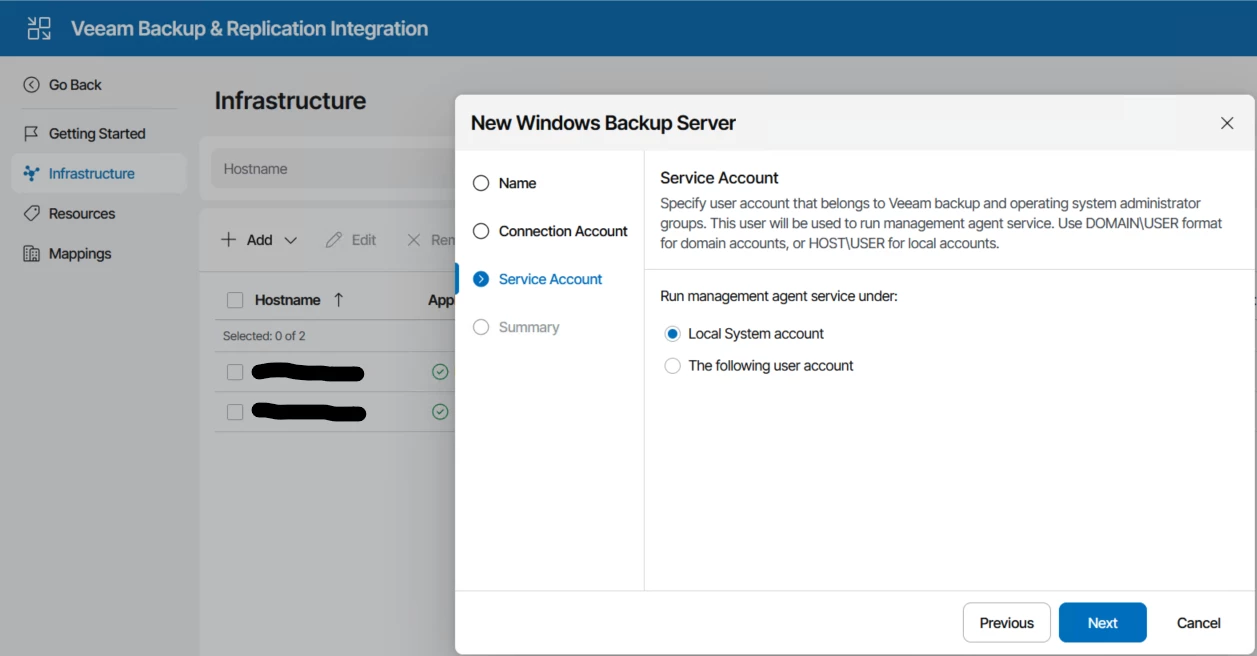Screen dimensions: 1257x656
Task: Click the Infrastructure nodes icon
Action: (x=31, y=173)
